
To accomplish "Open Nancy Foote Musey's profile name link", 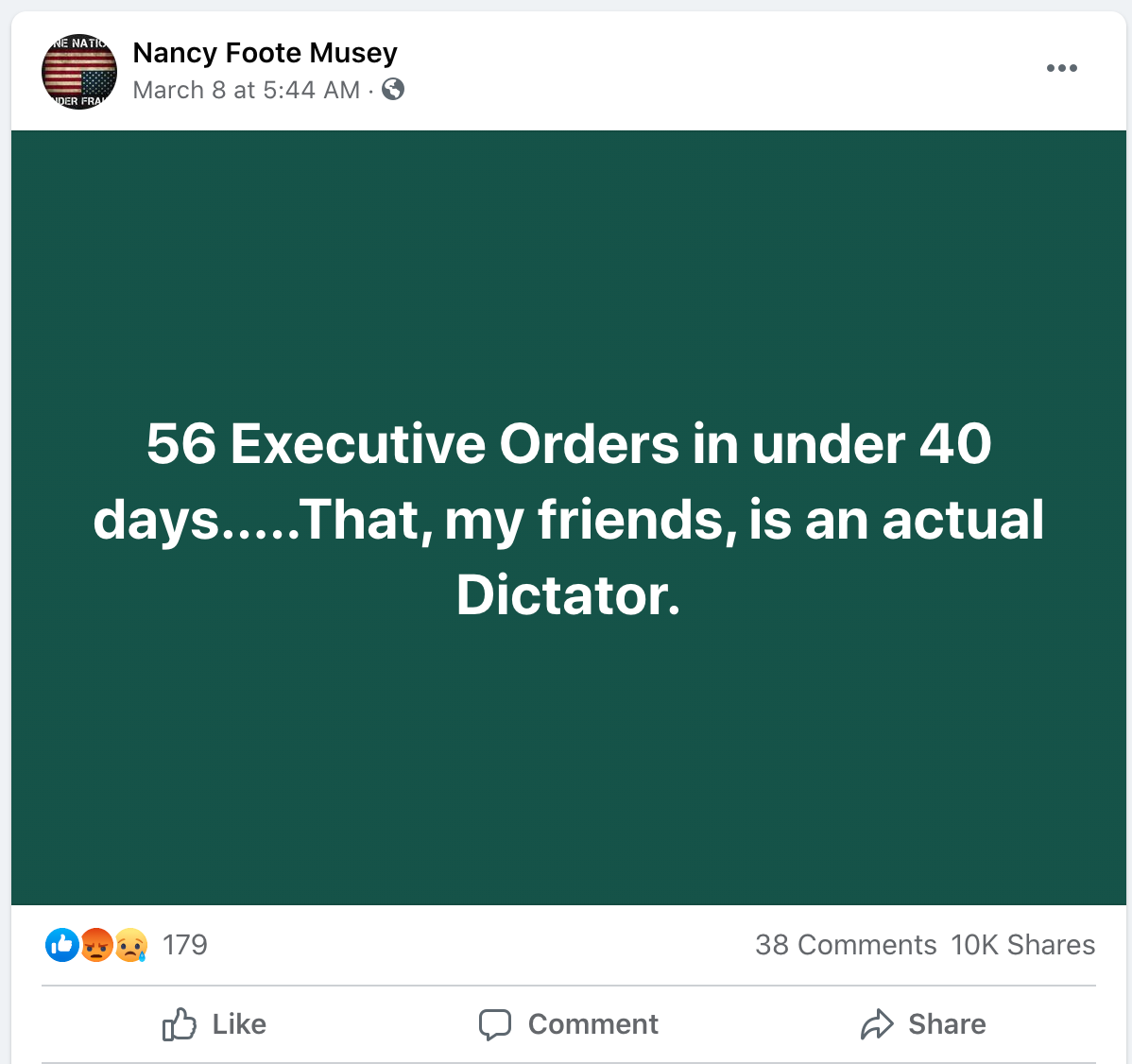I will click(265, 53).
